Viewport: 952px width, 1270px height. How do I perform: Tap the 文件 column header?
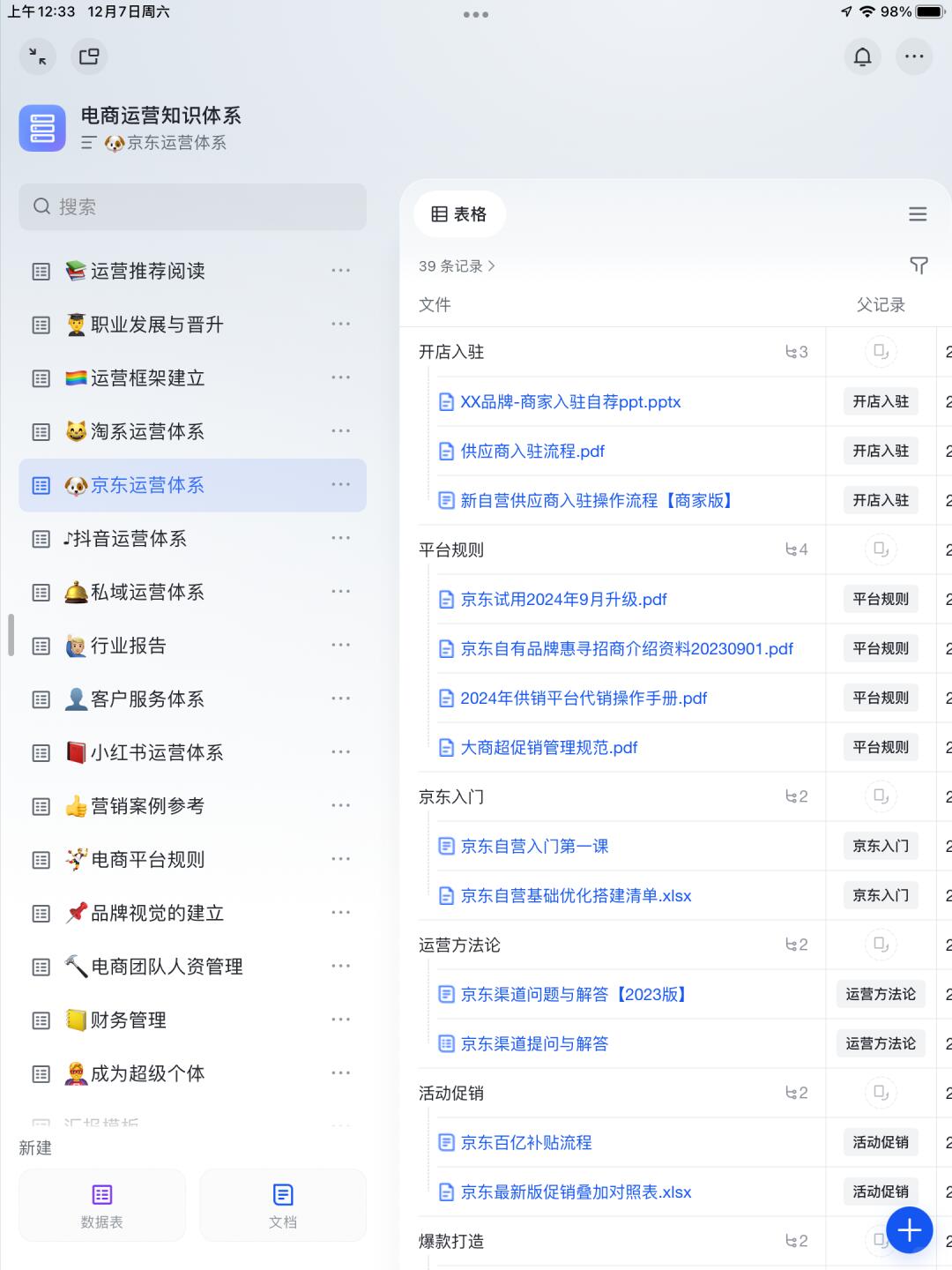(435, 305)
